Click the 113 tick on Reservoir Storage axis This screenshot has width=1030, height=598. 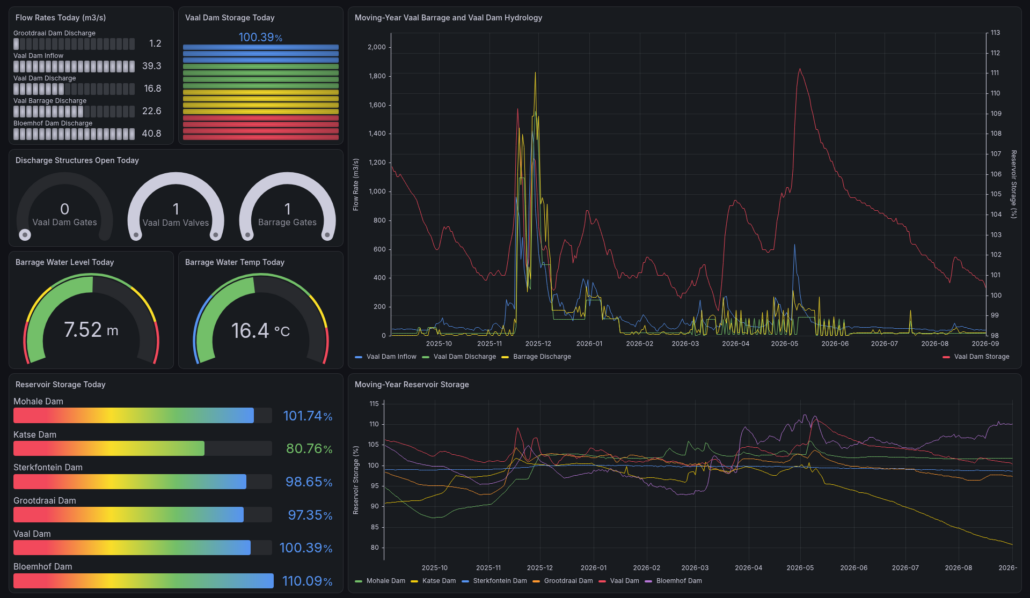click(x=996, y=33)
